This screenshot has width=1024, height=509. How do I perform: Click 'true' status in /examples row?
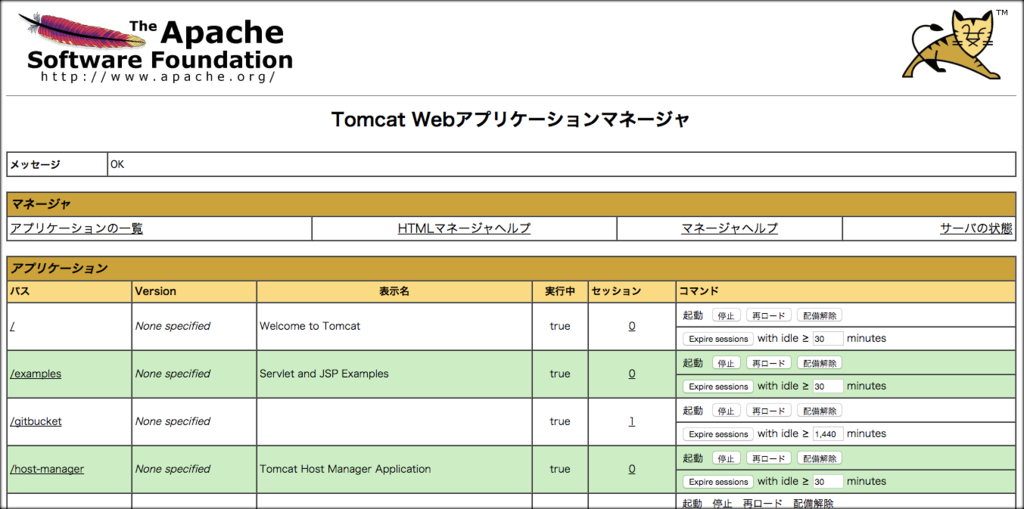560,374
